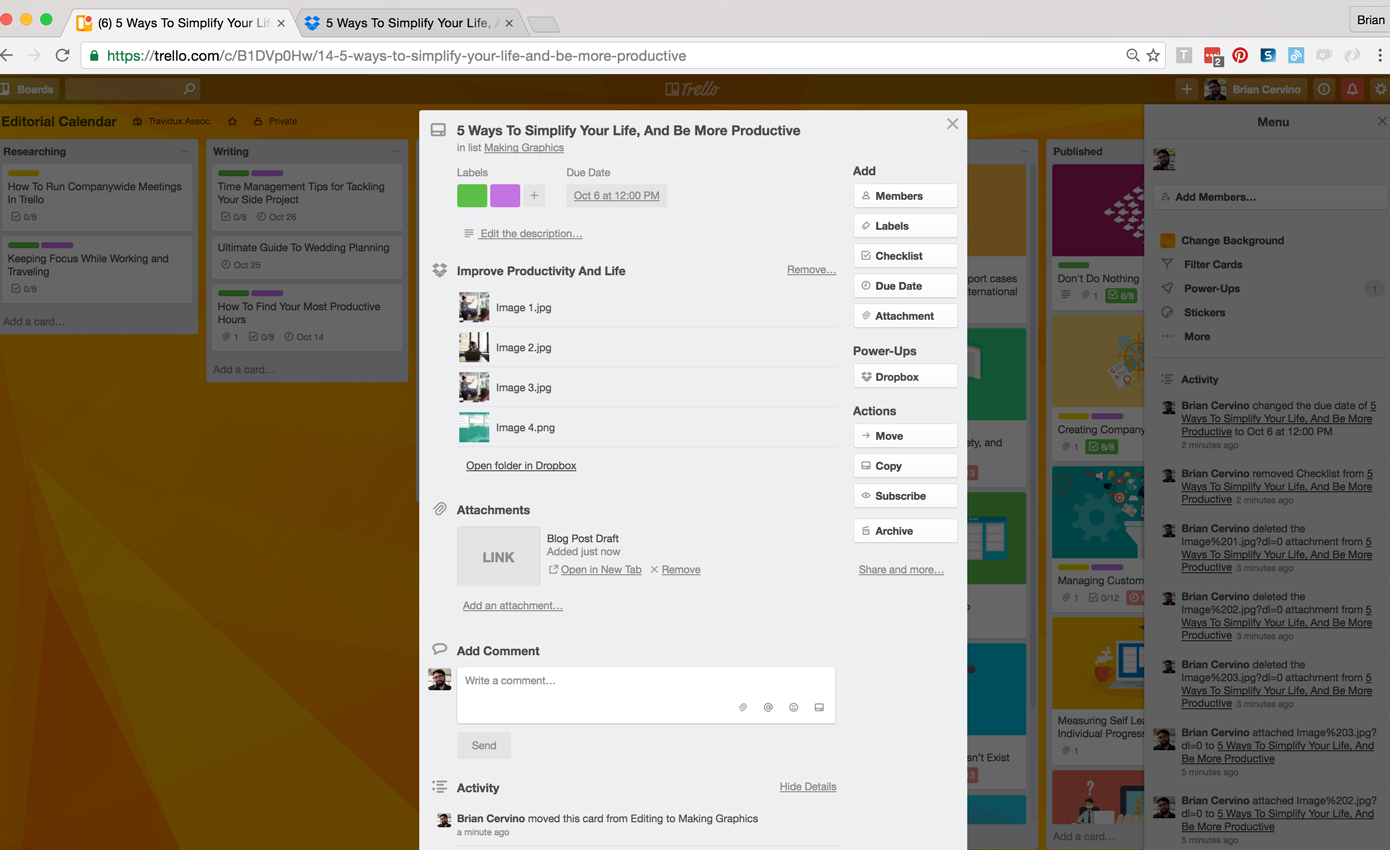Open the emoji picker in comment box
This screenshot has width=1390, height=850.
(794, 707)
